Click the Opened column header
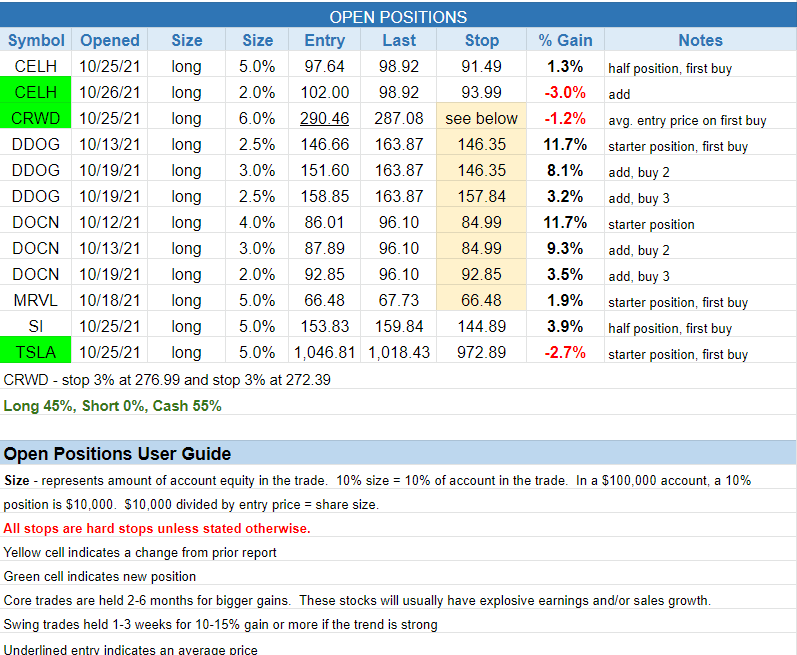Image resolution: width=797 pixels, height=655 pixels. (110, 40)
